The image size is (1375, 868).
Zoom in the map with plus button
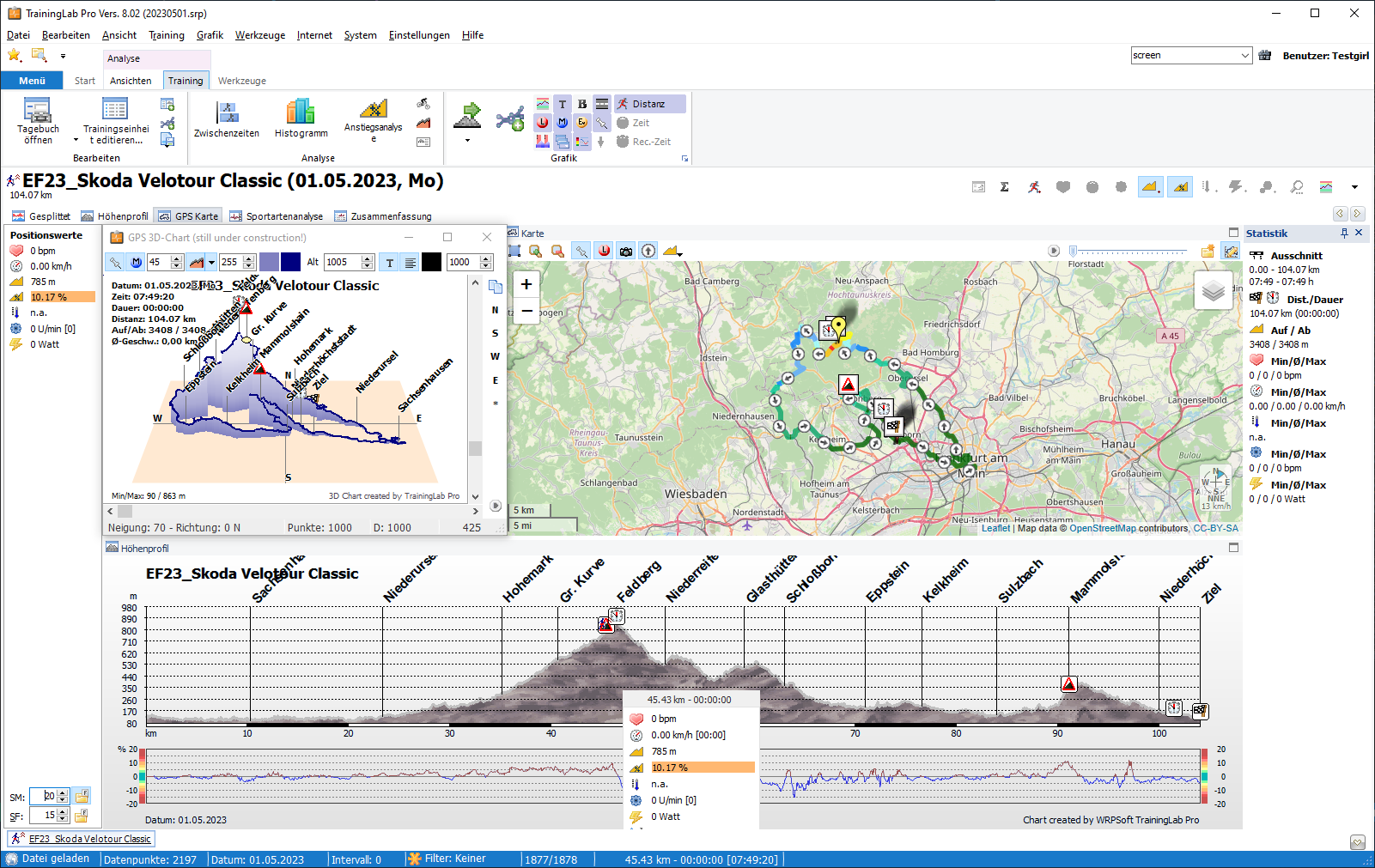coord(526,284)
